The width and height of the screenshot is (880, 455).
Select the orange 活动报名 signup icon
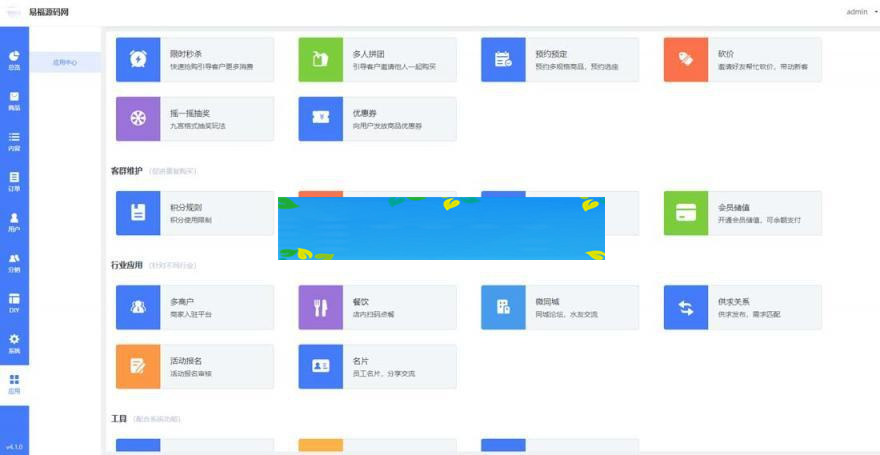pos(138,366)
